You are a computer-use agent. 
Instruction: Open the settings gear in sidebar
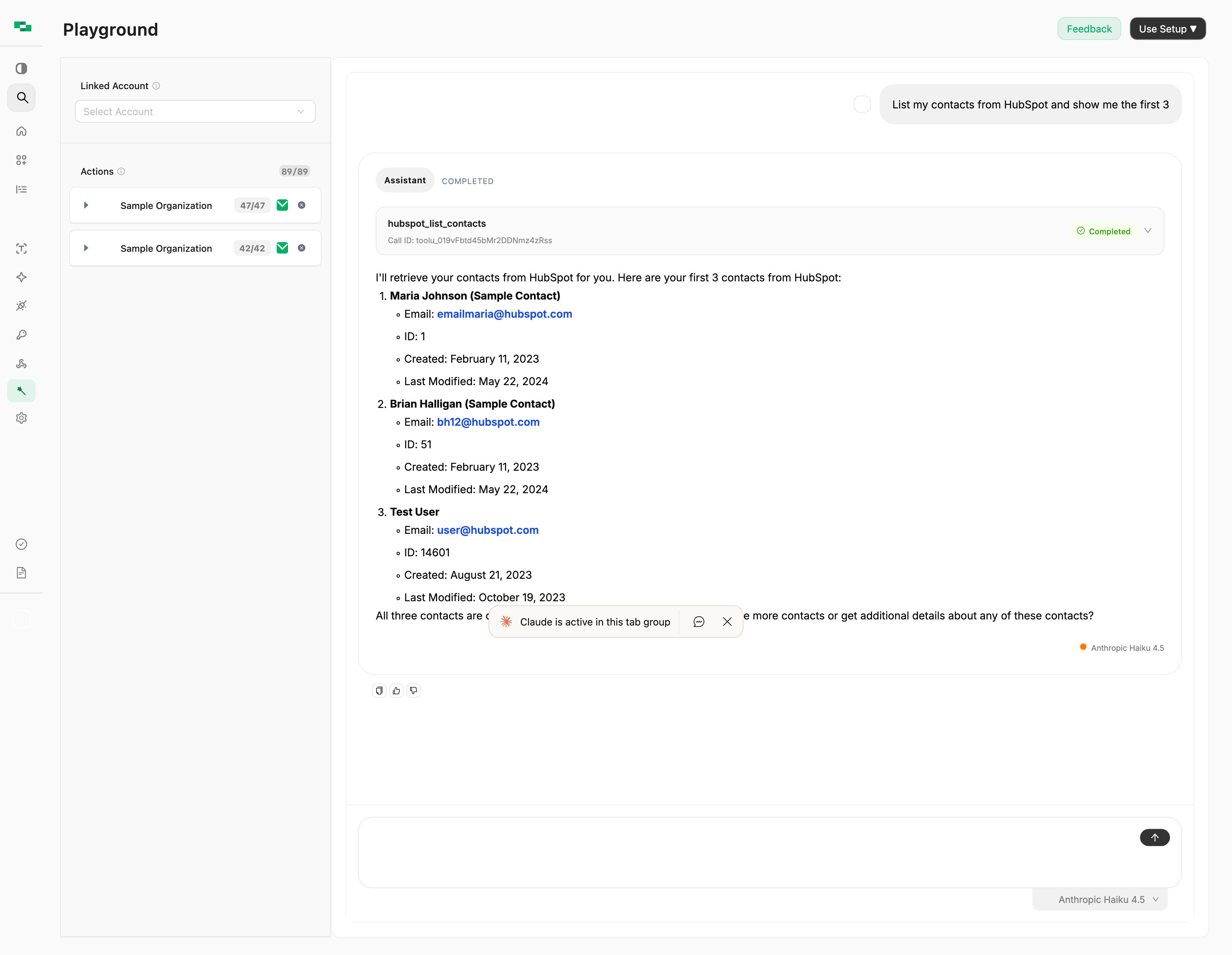[x=21, y=418]
